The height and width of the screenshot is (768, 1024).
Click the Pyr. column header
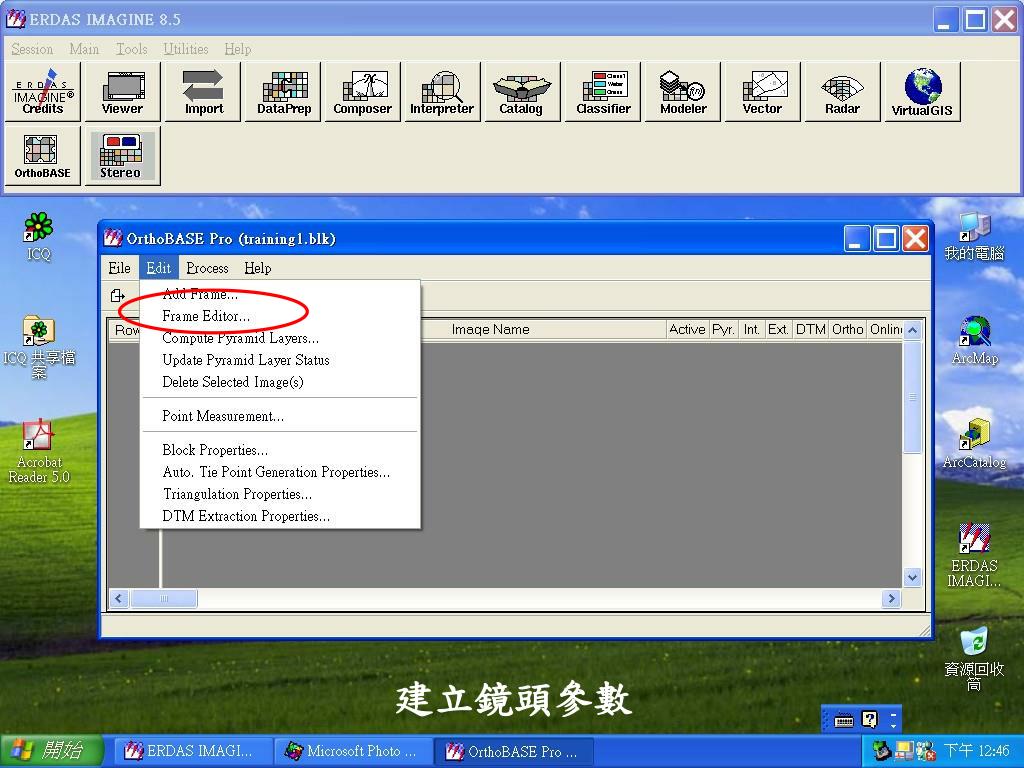[724, 330]
